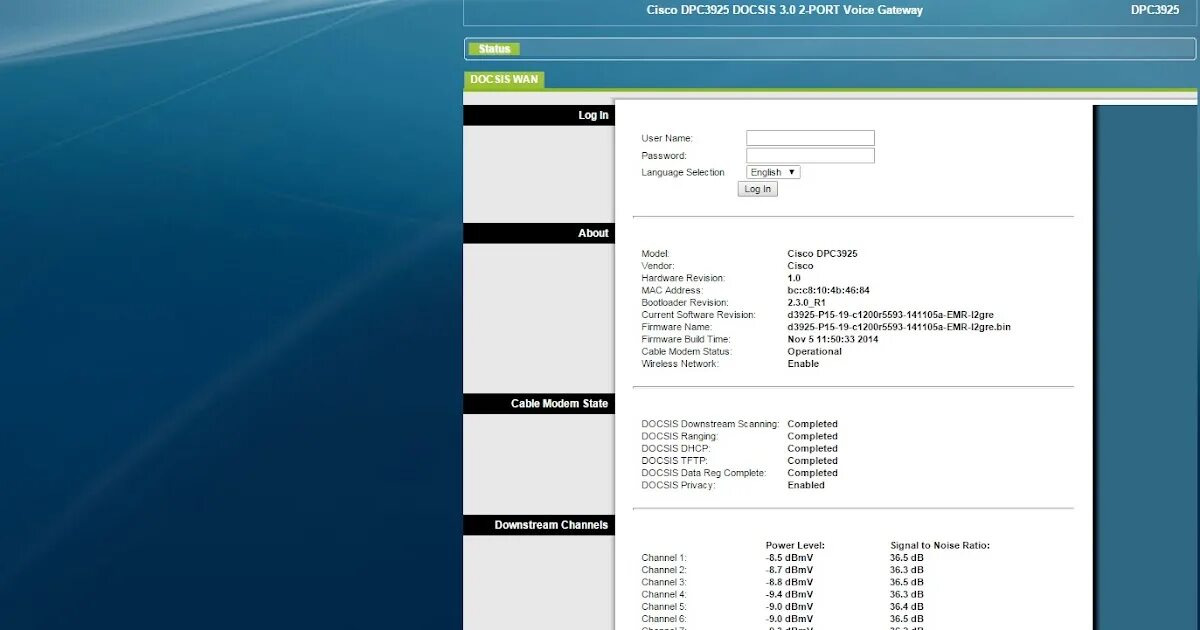Click the User Name input field

pos(810,137)
